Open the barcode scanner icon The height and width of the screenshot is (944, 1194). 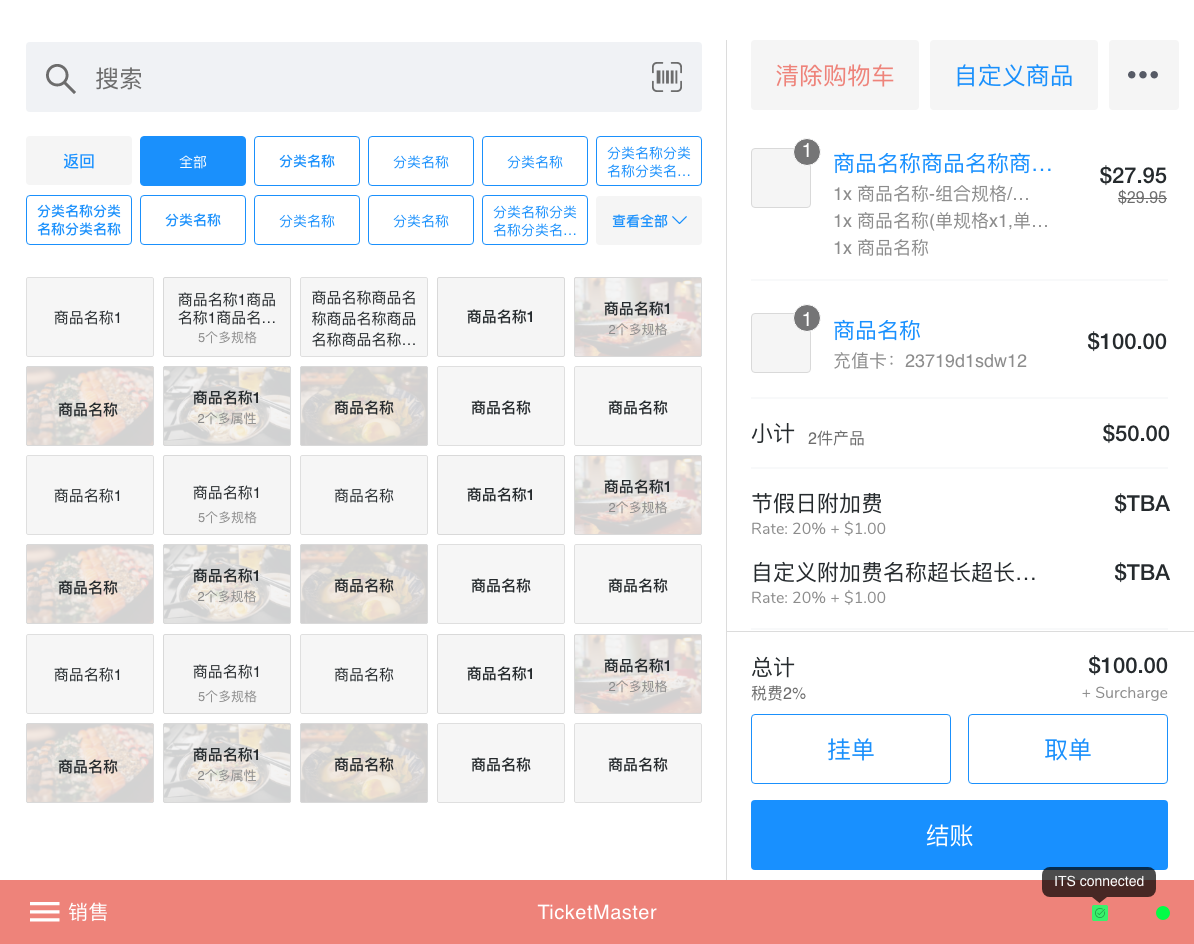click(x=666, y=77)
